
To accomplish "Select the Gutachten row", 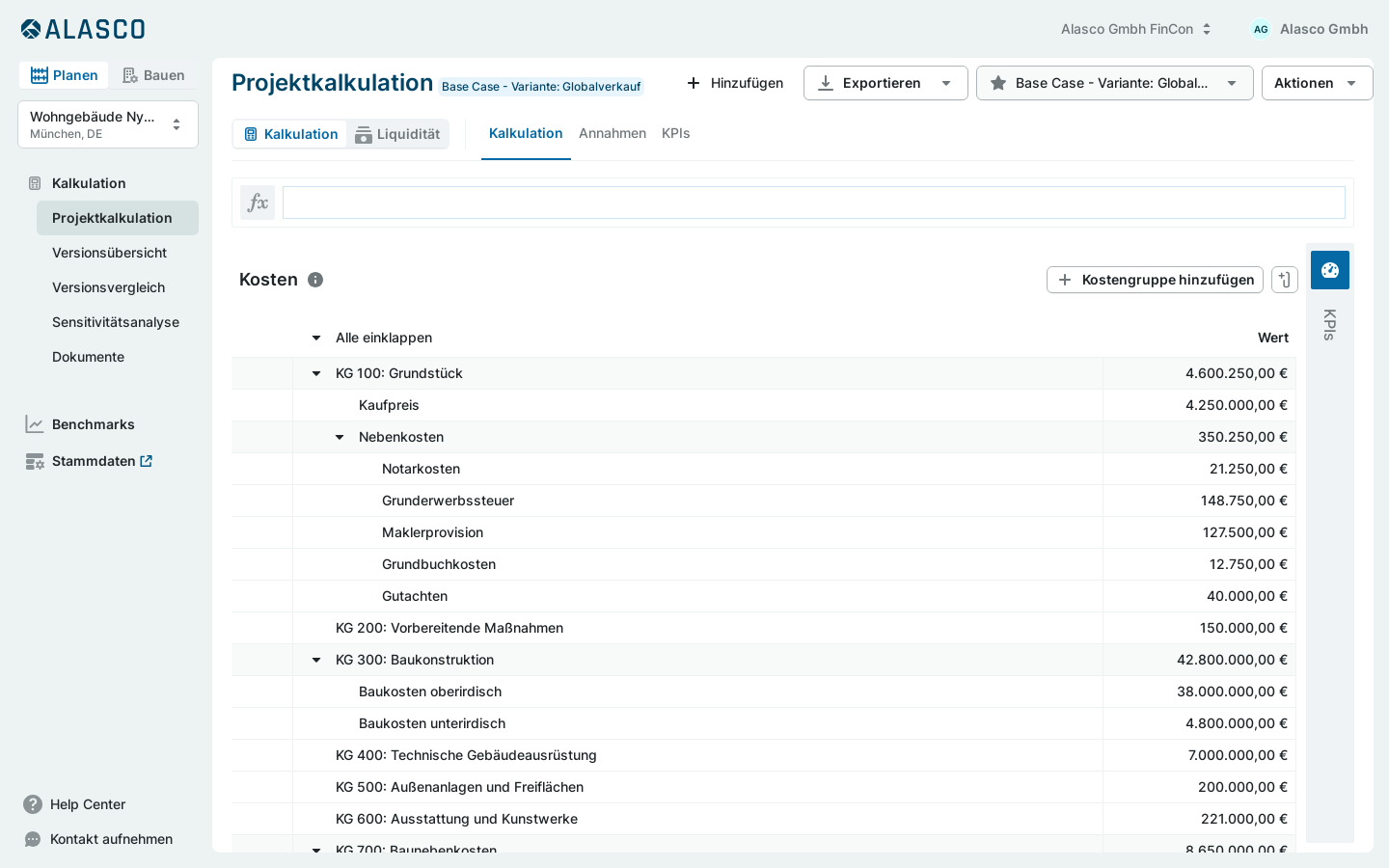I will coord(764,596).
